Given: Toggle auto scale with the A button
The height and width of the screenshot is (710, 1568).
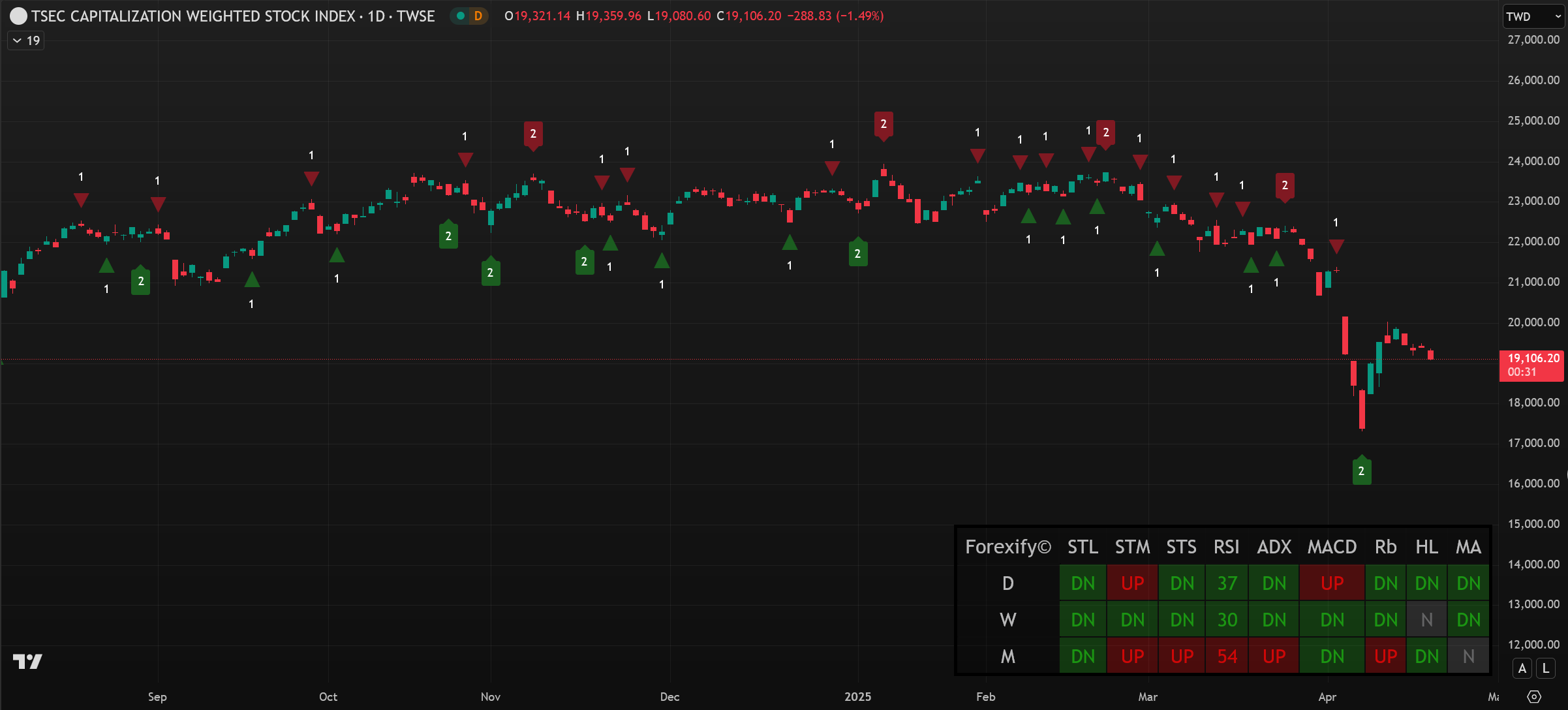Looking at the screenshot, I should coord(1522,668).
